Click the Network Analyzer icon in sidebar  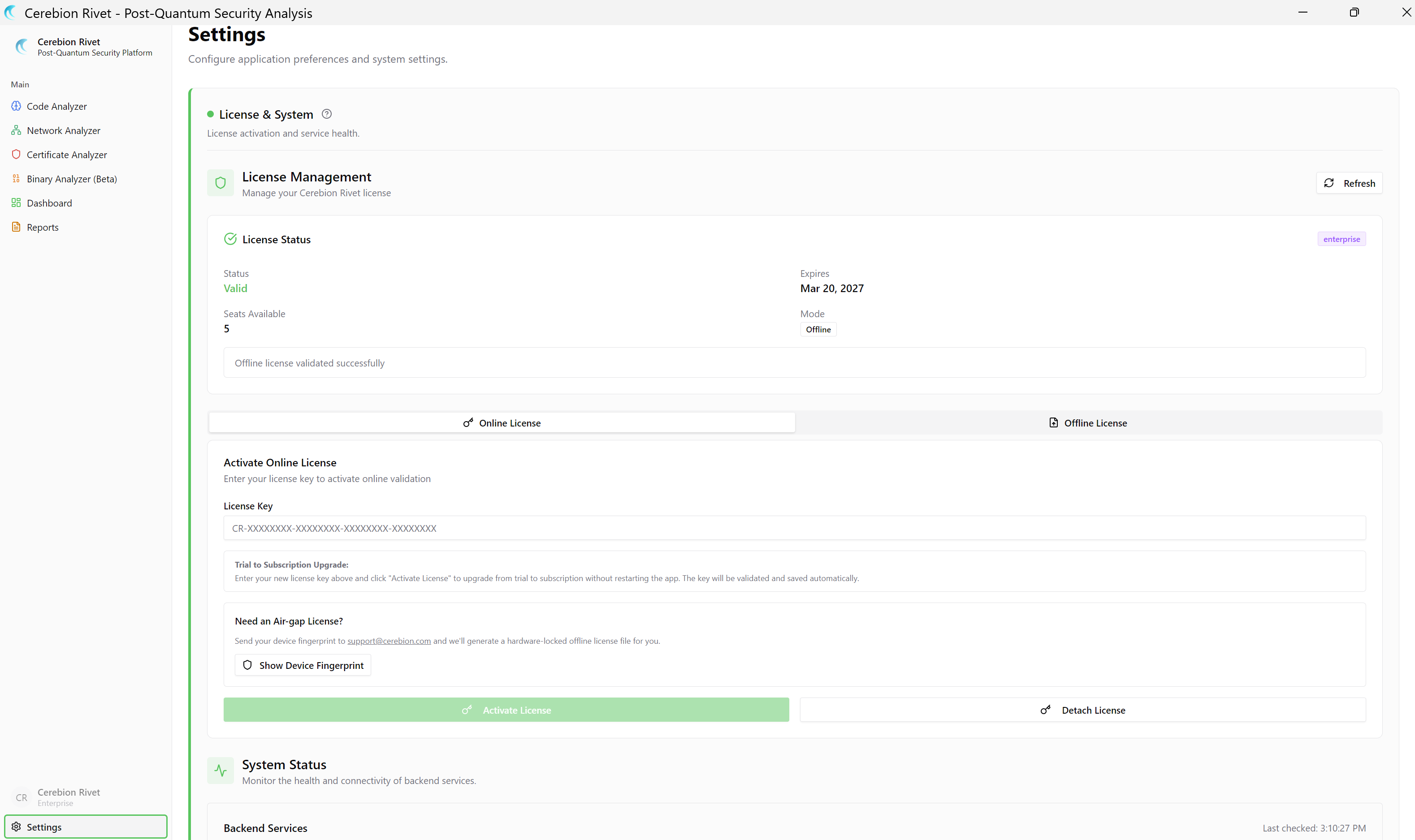click(x=16, y=130)
